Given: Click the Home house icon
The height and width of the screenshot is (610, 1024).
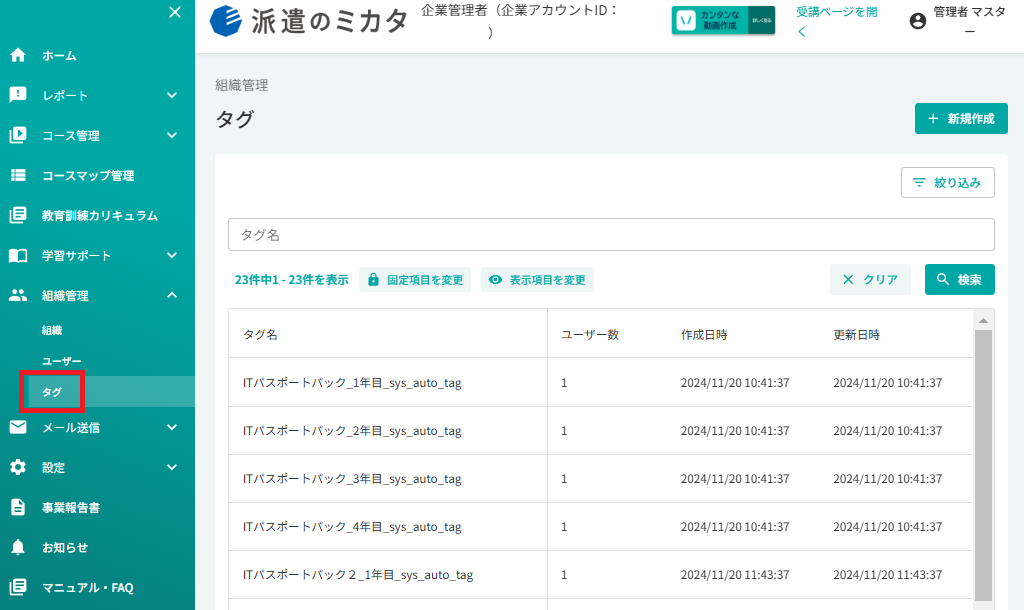Looking at the screenshot, I should pyautogui.click(x=18, y=55).
